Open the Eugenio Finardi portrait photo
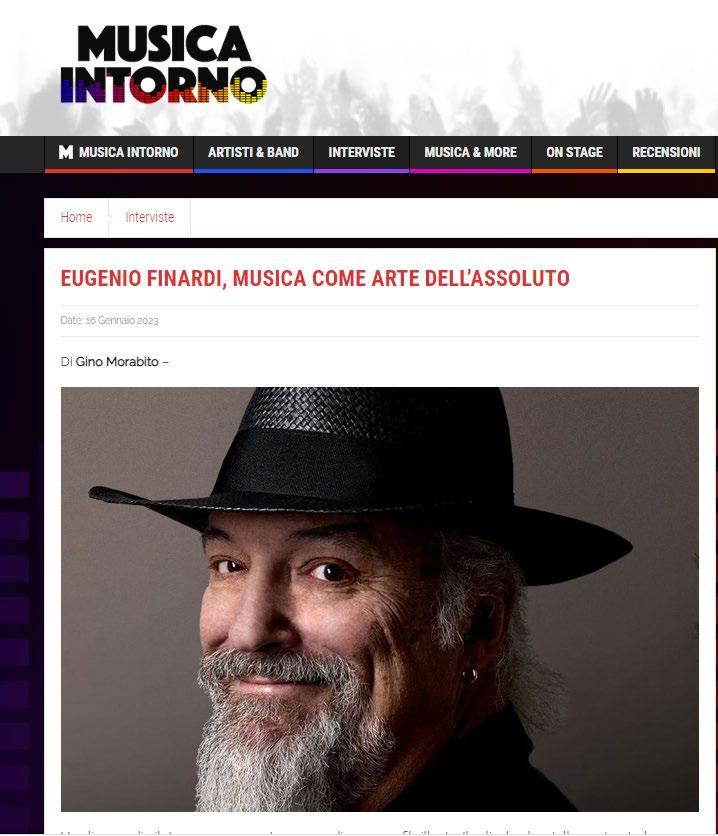This screenshot has width=718, height=836. point(380,599)
